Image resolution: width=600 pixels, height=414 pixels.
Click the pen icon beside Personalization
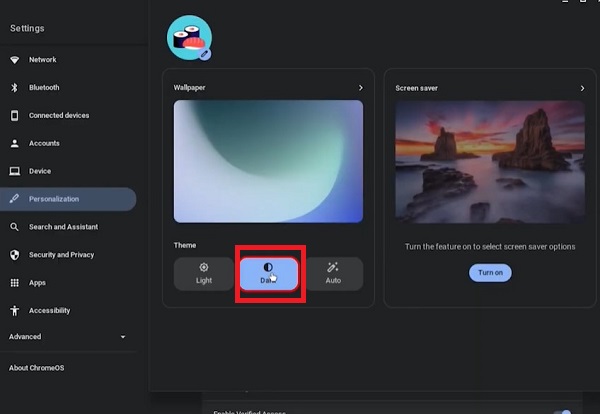click(x=15, y=199)
